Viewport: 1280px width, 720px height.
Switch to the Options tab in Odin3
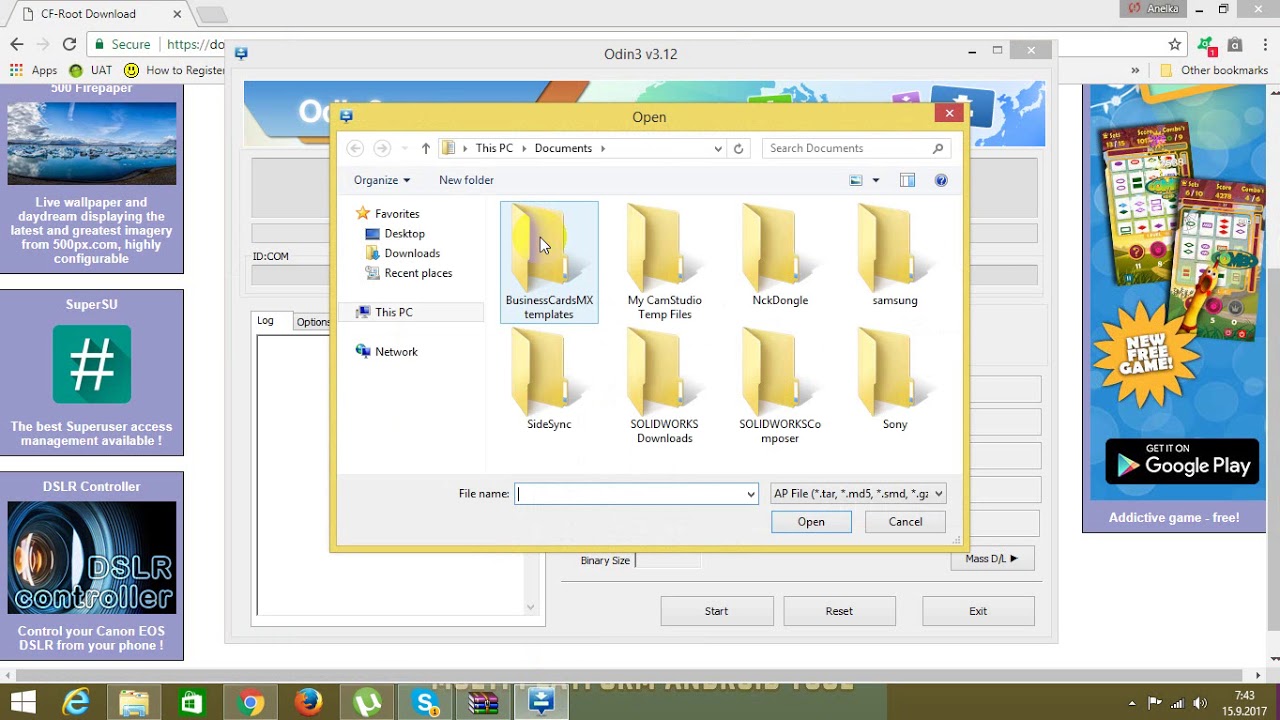312,322
